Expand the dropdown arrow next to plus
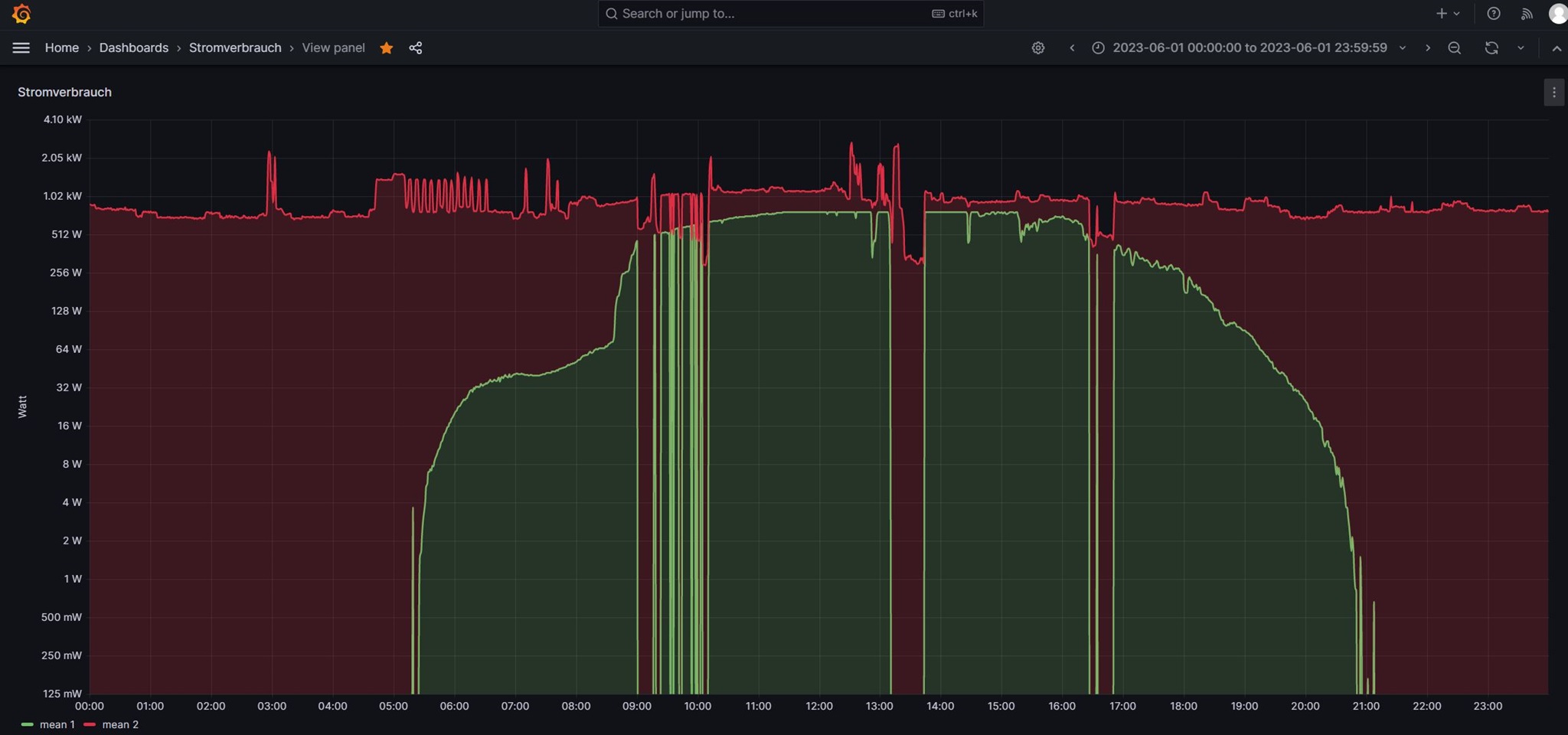The width and height of the screenshot is (1568, 735). pyautogui.click(x=1456, y=14)
